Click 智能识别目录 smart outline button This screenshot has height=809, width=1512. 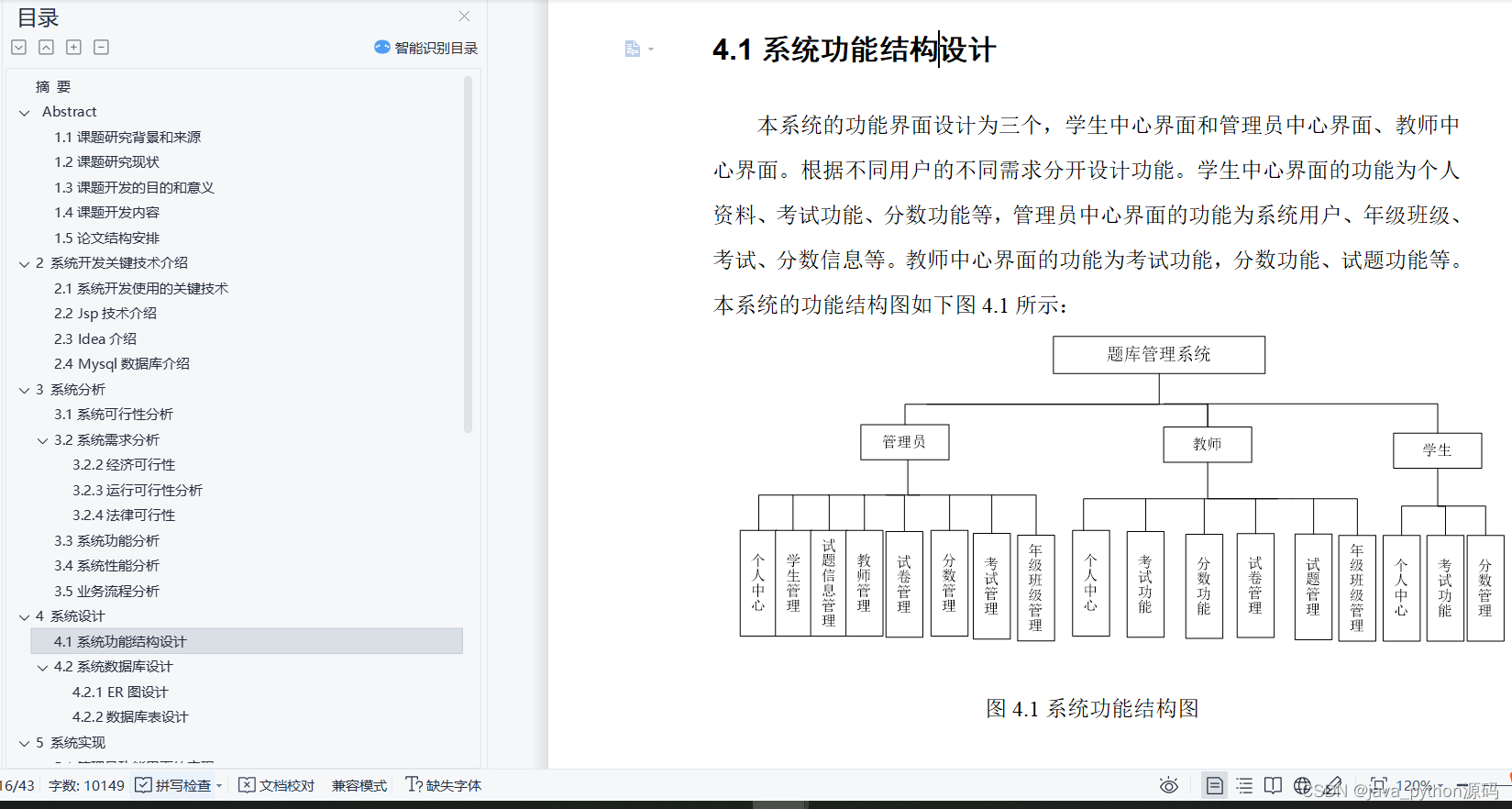point(426,48)
